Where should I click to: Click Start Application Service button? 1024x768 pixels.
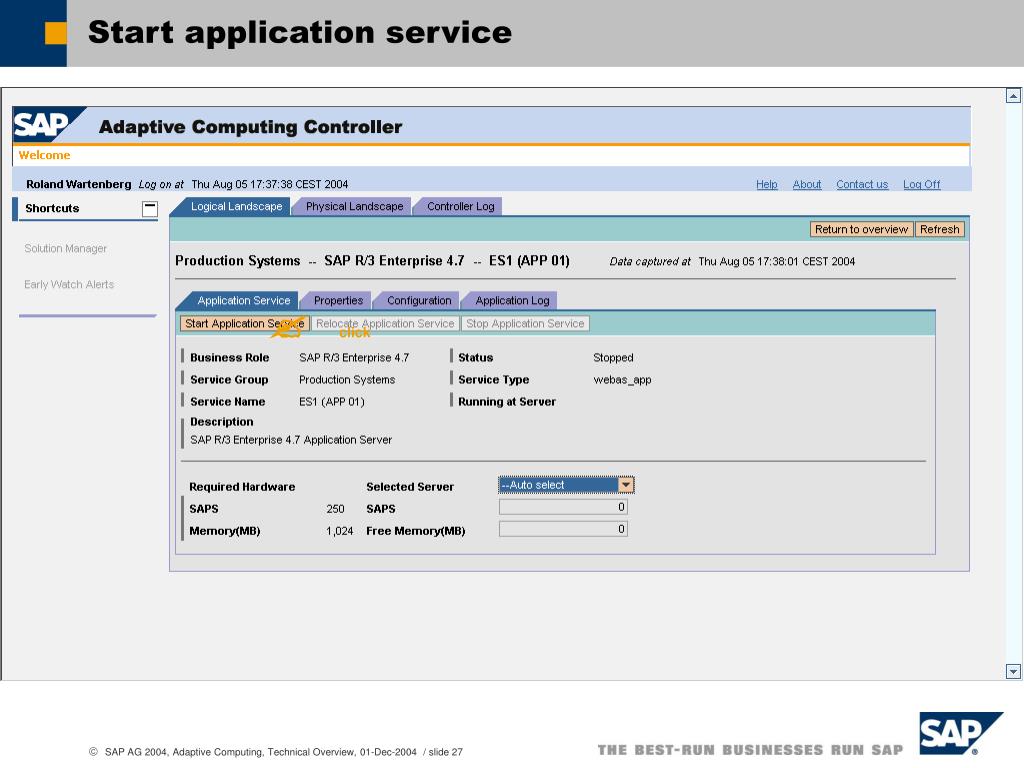(x=244, y=323)
